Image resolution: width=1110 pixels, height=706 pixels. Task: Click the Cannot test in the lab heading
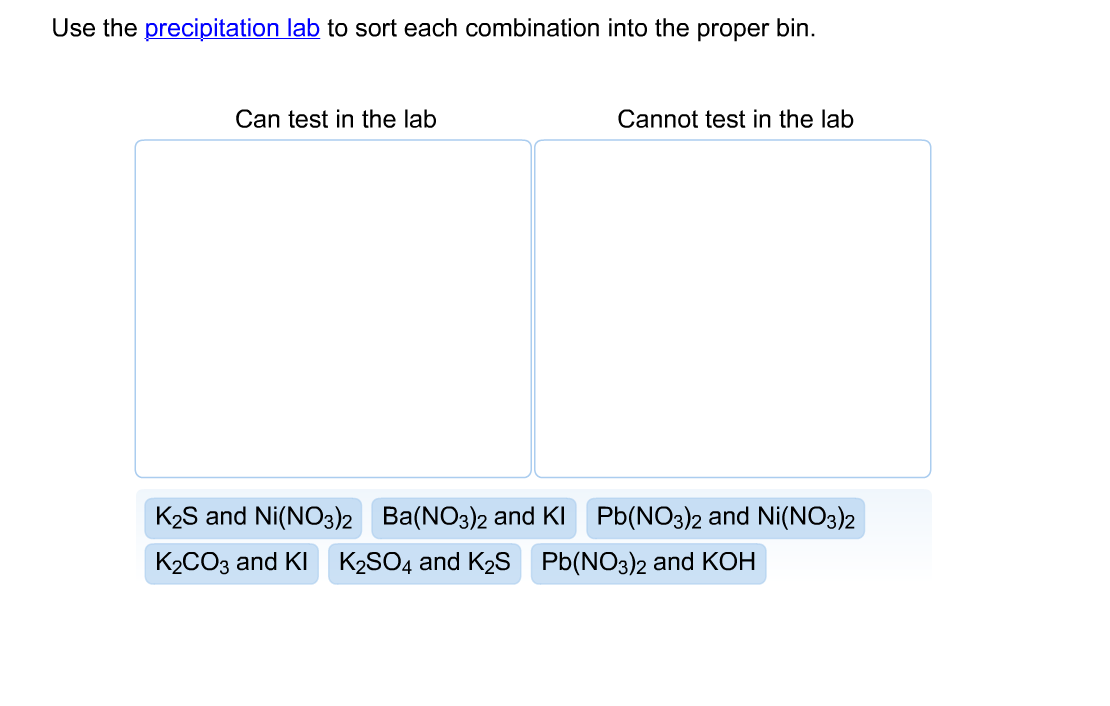coord(736,119)
